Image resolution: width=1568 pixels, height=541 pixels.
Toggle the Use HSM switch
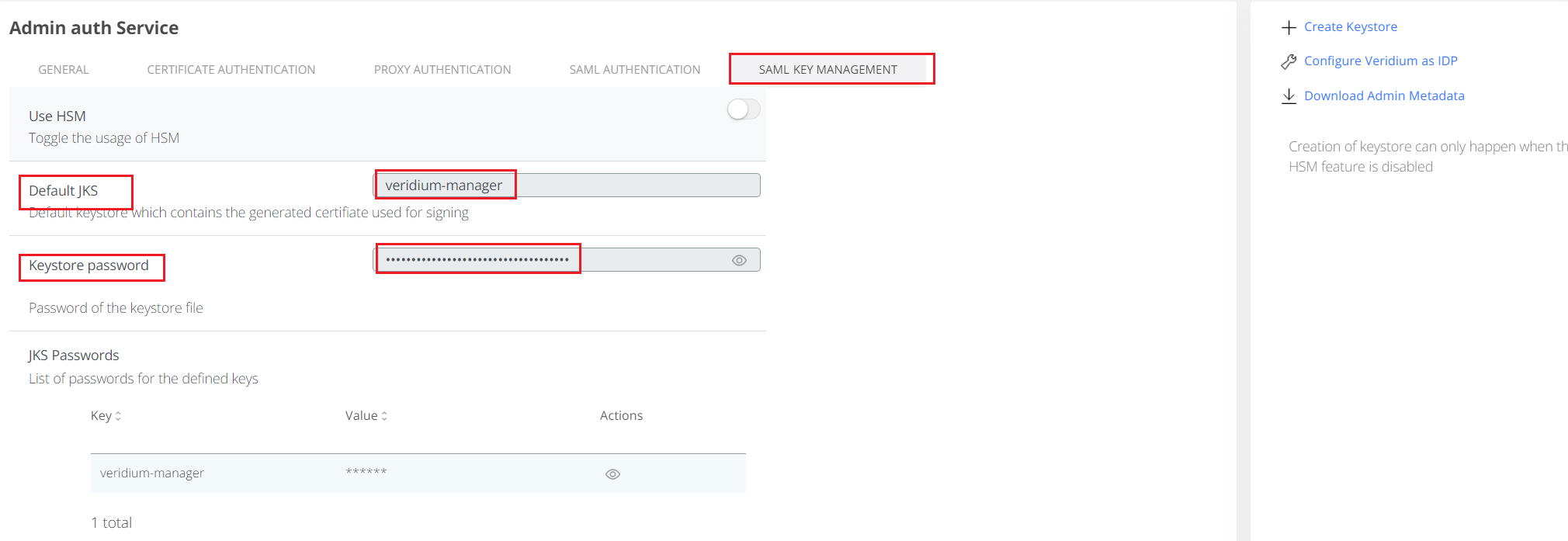click(x=743, y=109)
